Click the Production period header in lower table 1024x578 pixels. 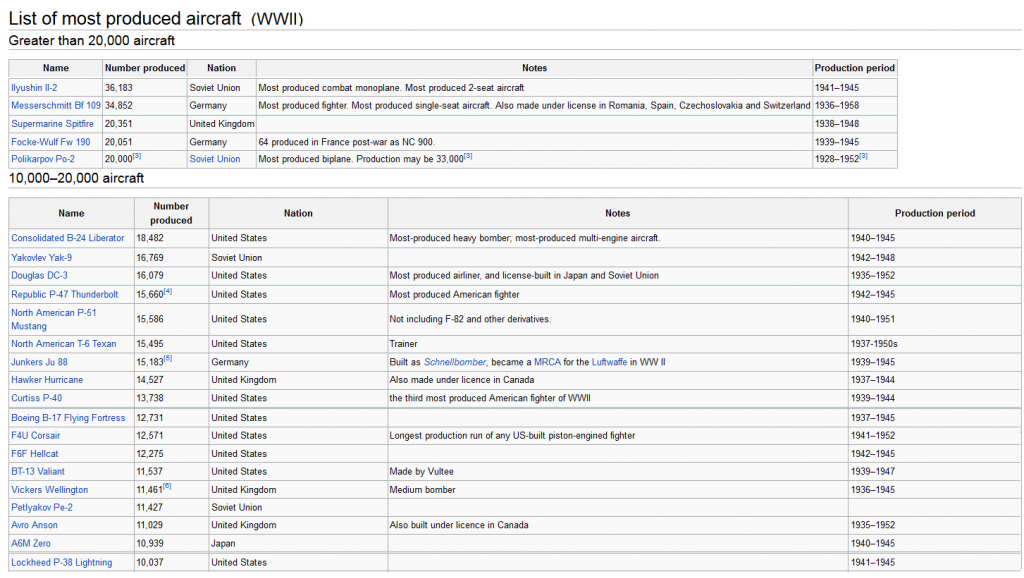pyautogui.click(x=935, y=213)
